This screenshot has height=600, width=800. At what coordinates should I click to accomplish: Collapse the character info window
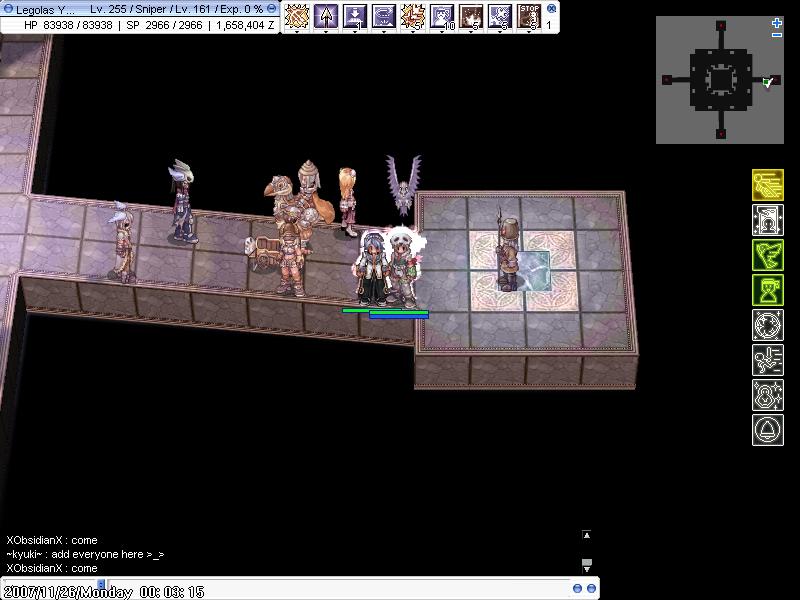(272, 9)
